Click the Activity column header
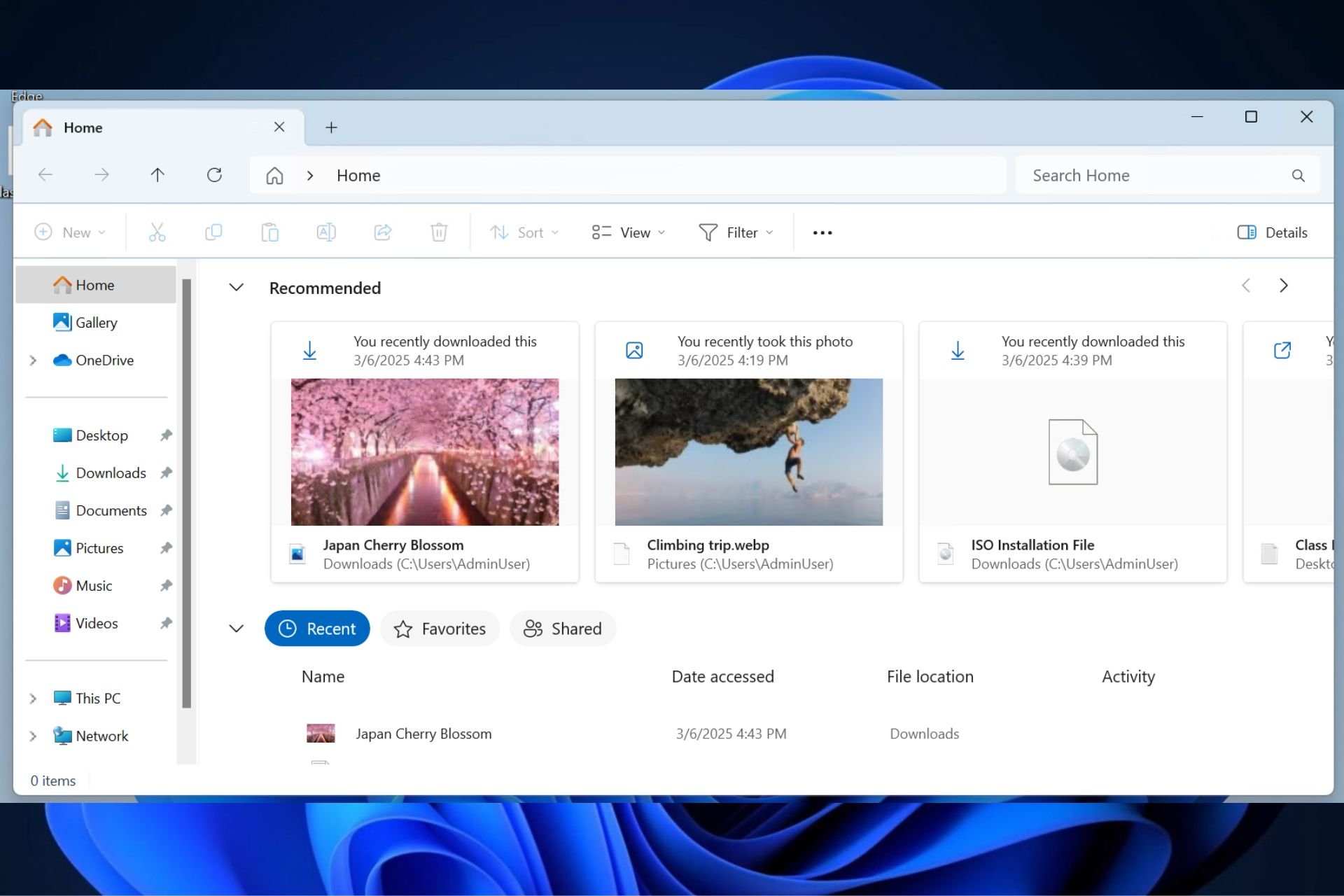This screenshot has width=1344, height=896. (x=1128, y=677)
